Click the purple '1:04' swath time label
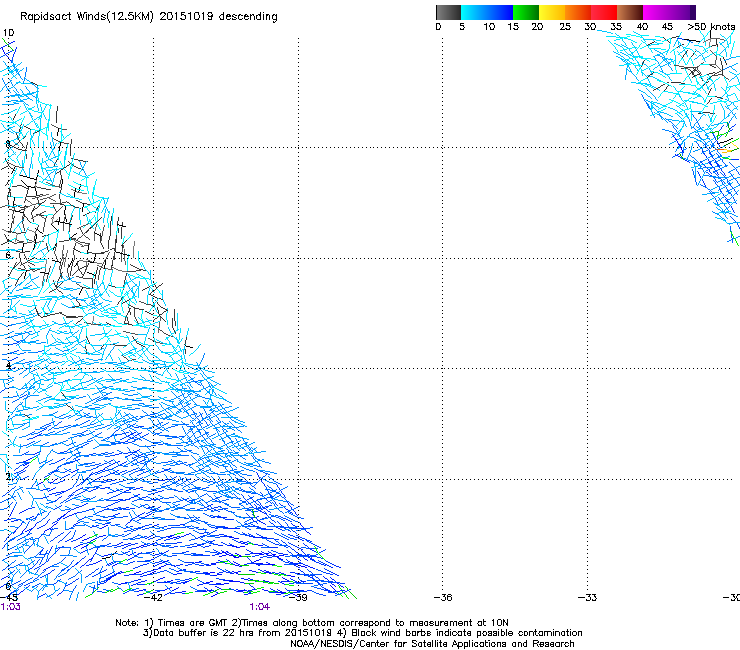 (260, 607)
